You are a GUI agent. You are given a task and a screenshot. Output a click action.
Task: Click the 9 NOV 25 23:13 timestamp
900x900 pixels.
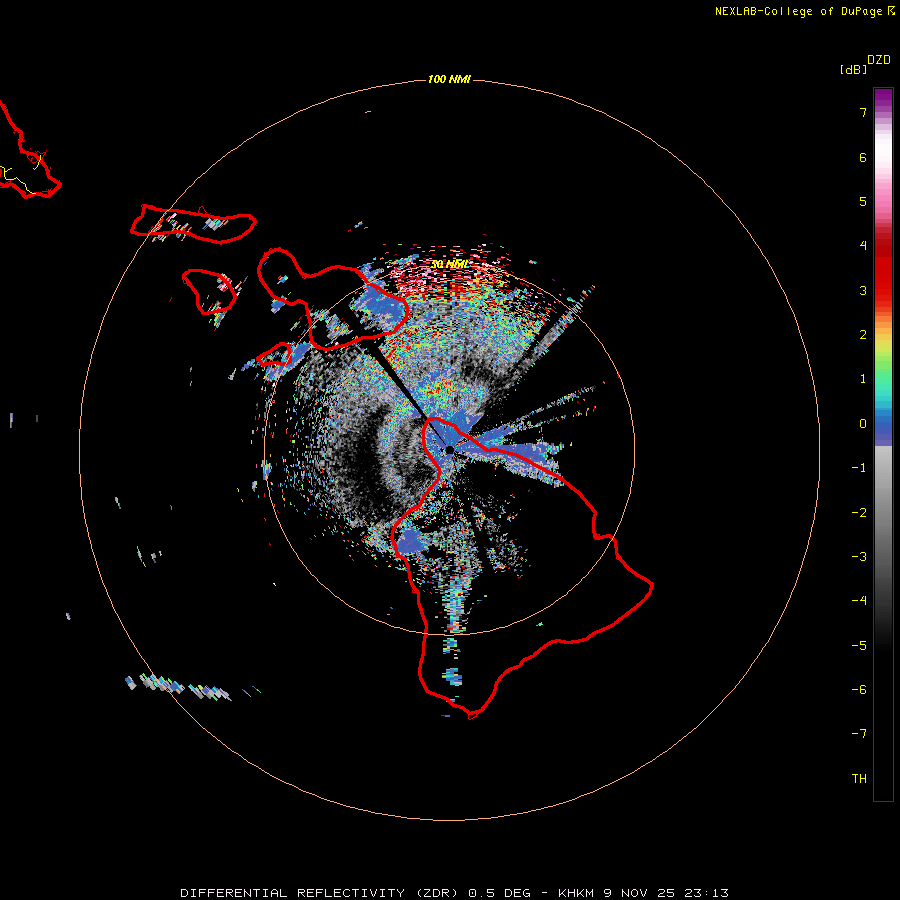(666, 893)
